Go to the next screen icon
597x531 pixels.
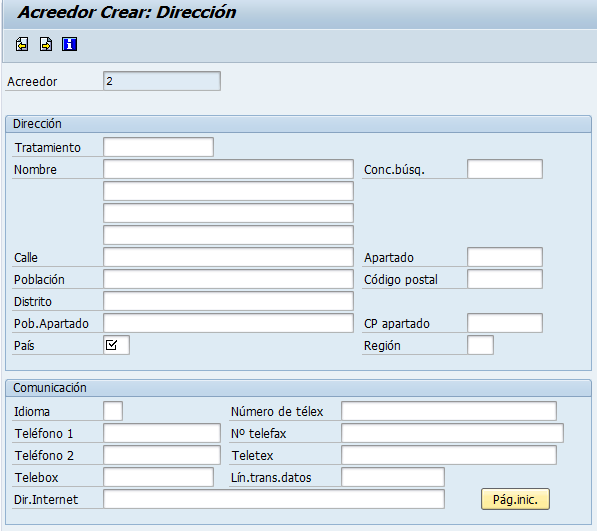click(46, 44)
